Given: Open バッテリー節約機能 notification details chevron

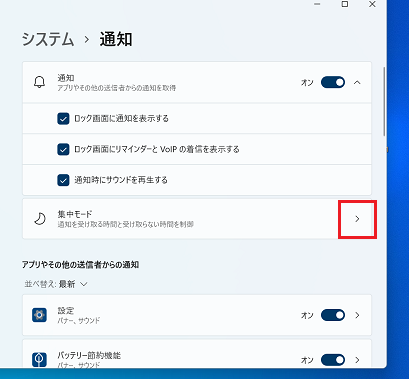Looking at the screenshot, I should [x=357, y=360].
